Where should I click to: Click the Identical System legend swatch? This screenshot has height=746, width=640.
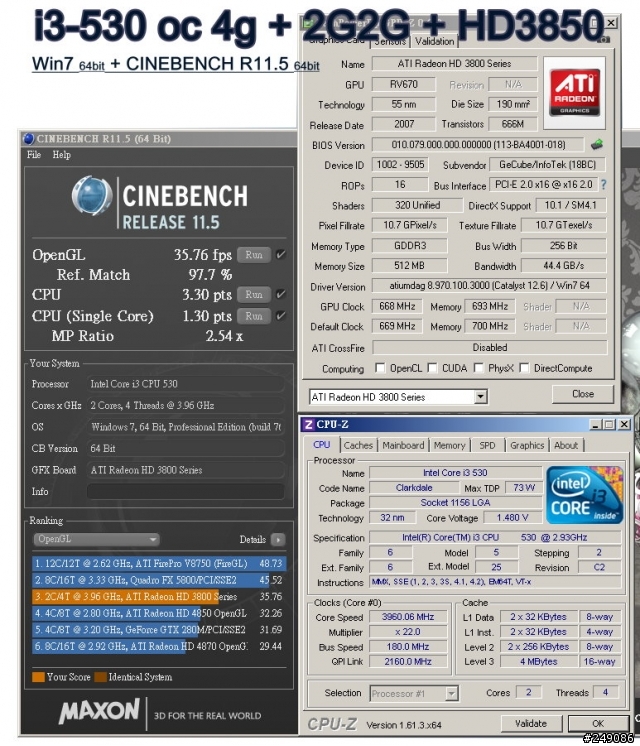click(100, 677)
